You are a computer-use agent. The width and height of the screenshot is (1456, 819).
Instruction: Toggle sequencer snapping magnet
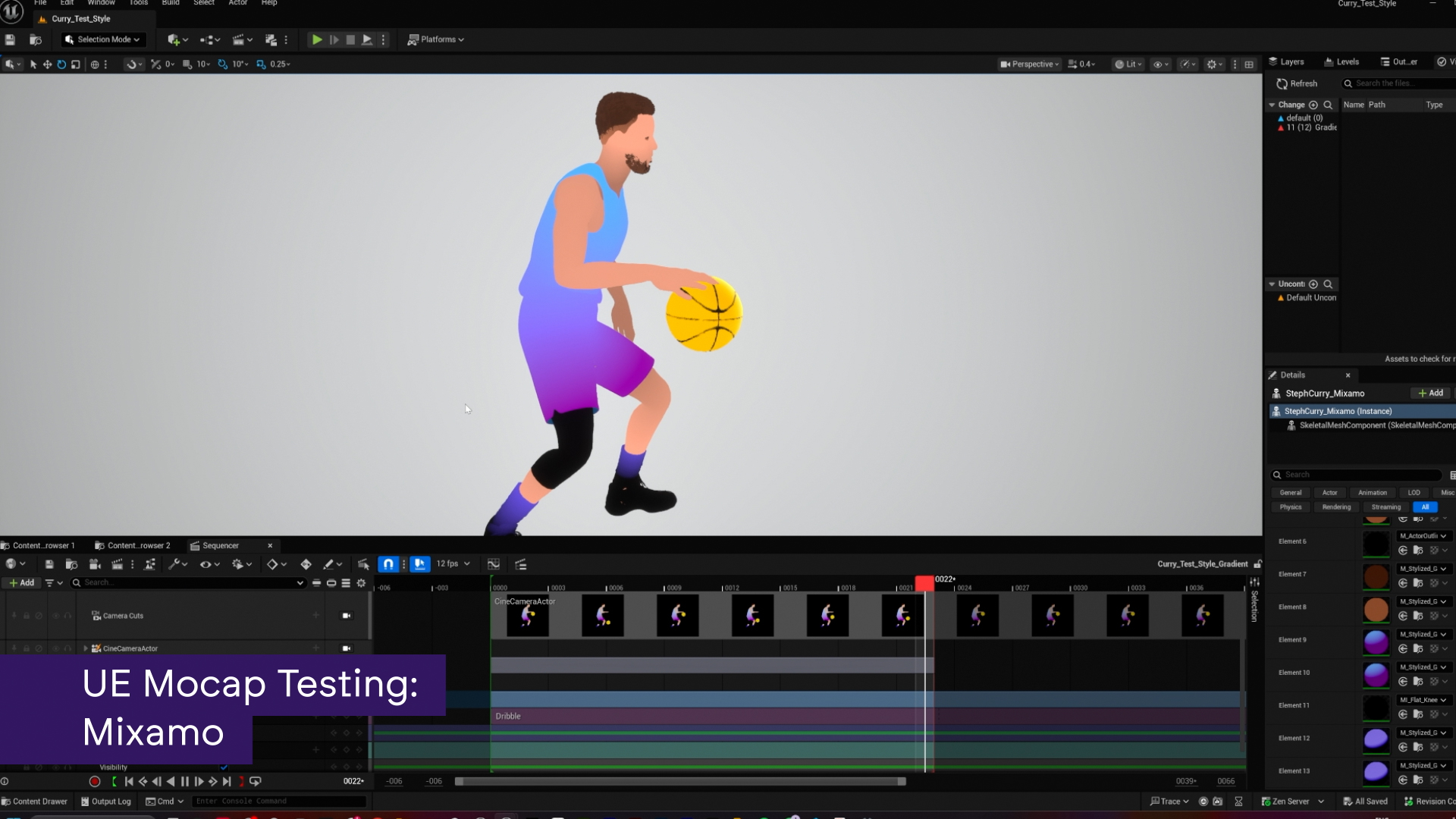click(x=388, y=564)
